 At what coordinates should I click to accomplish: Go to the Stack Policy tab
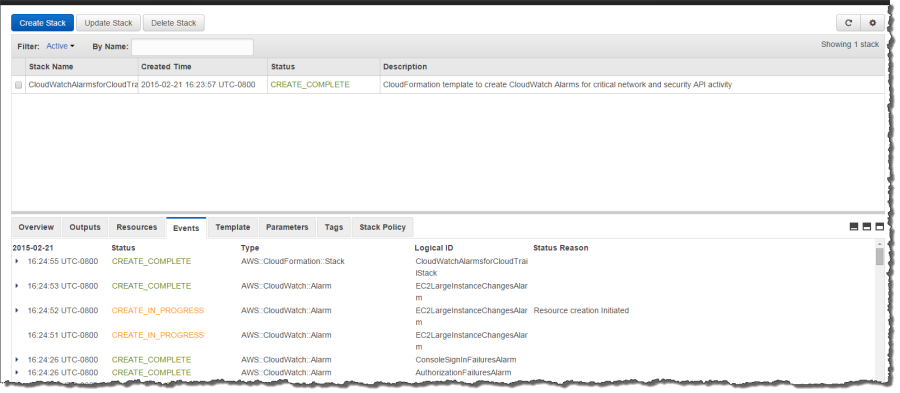(382, 227)
